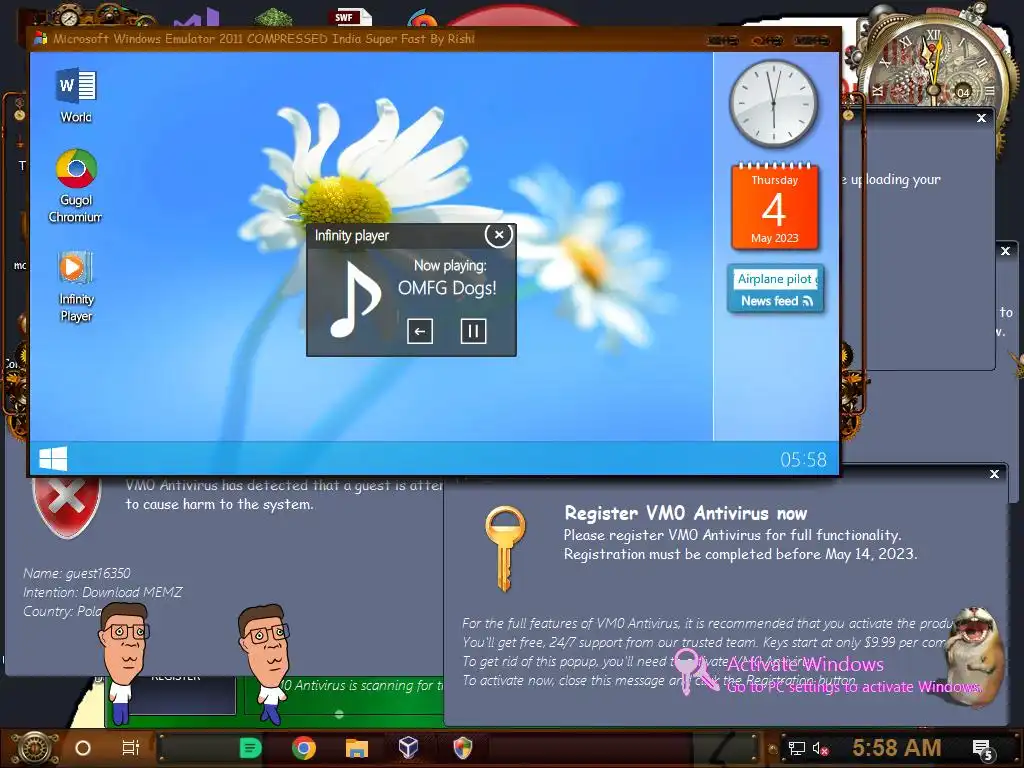Click 'Register VMO Antivirus now' heading
The width and height of the screenshot is (1024, 768).
coord(686,513)
